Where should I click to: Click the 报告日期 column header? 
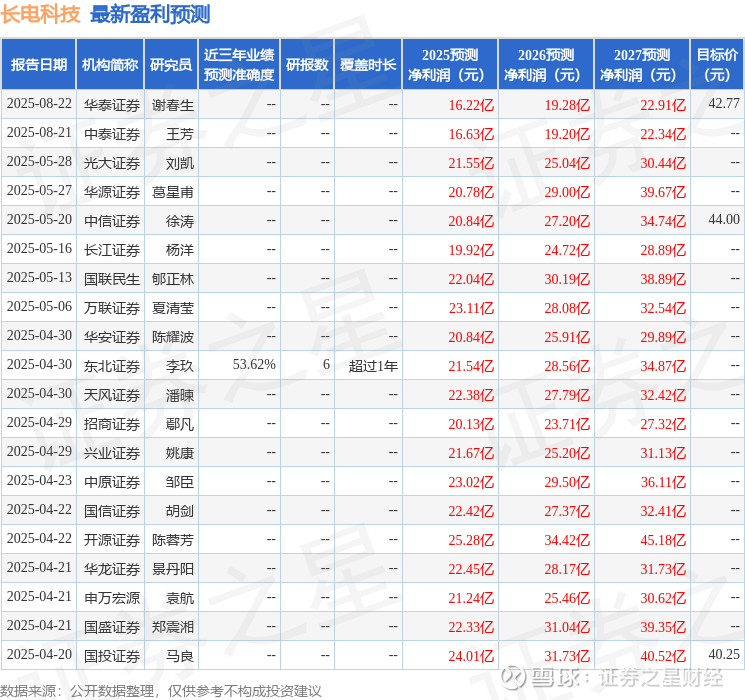38,65
